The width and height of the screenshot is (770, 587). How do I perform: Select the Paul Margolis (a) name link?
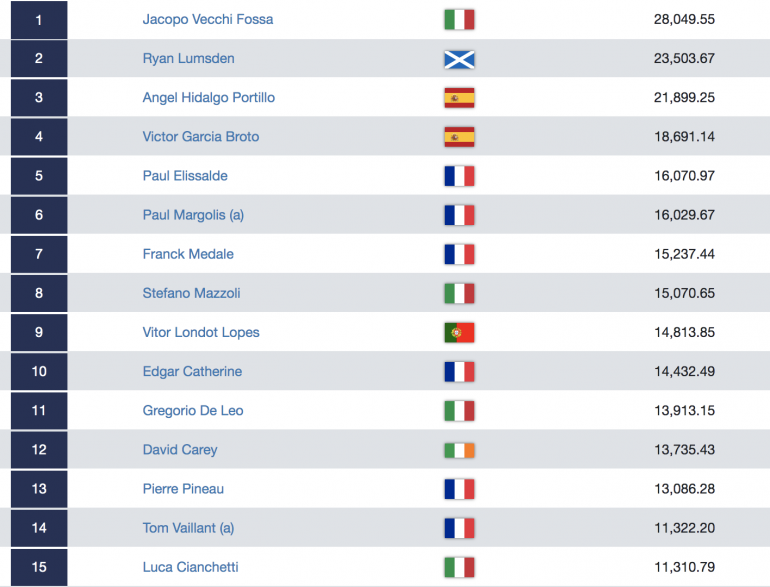[x=193, y=215]
